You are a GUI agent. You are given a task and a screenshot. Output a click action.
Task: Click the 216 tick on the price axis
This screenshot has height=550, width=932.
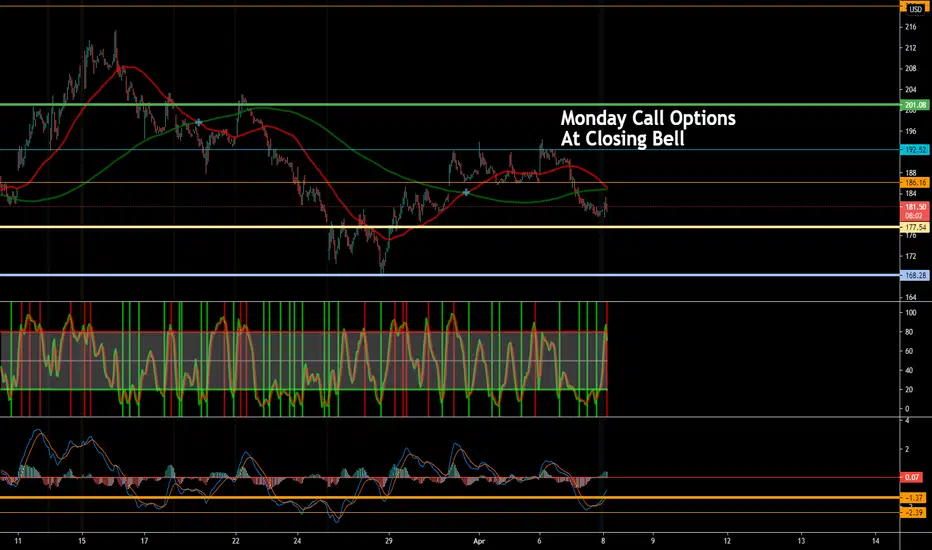(x=911, y=27)
